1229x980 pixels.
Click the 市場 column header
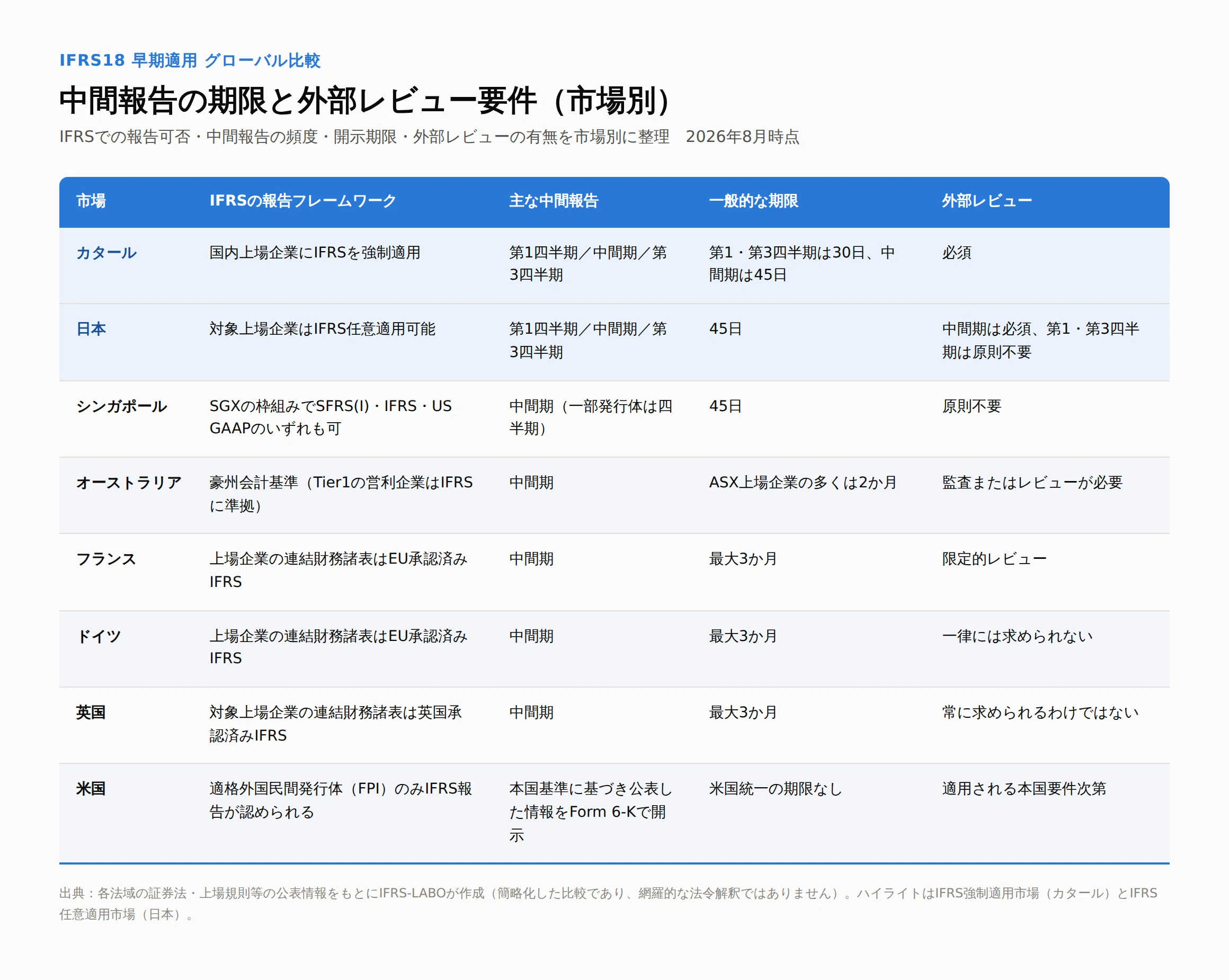pos(91,201)
